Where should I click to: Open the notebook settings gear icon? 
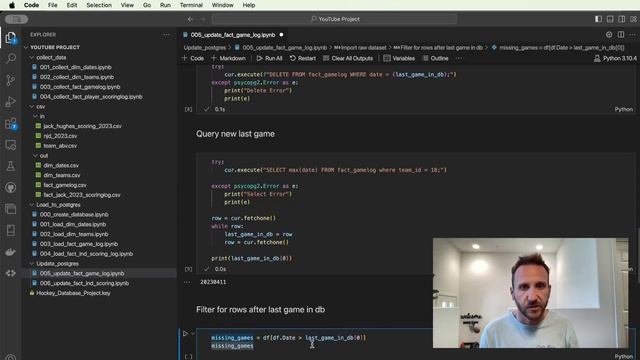click(609, 35)
